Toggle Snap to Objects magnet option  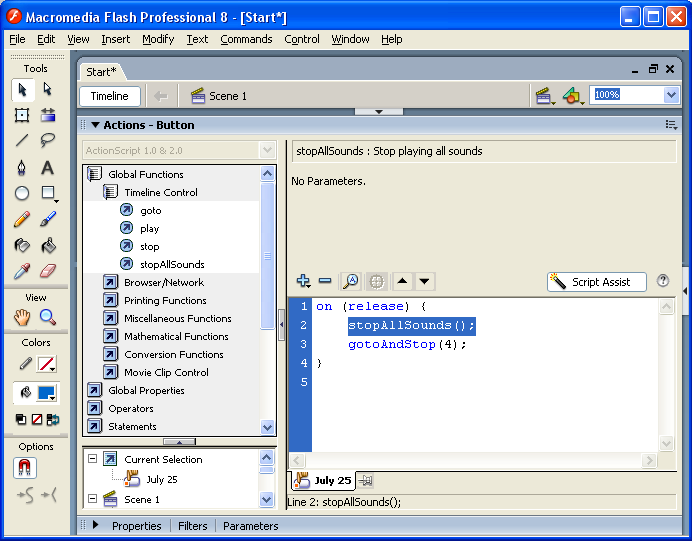tap(24, 467)
